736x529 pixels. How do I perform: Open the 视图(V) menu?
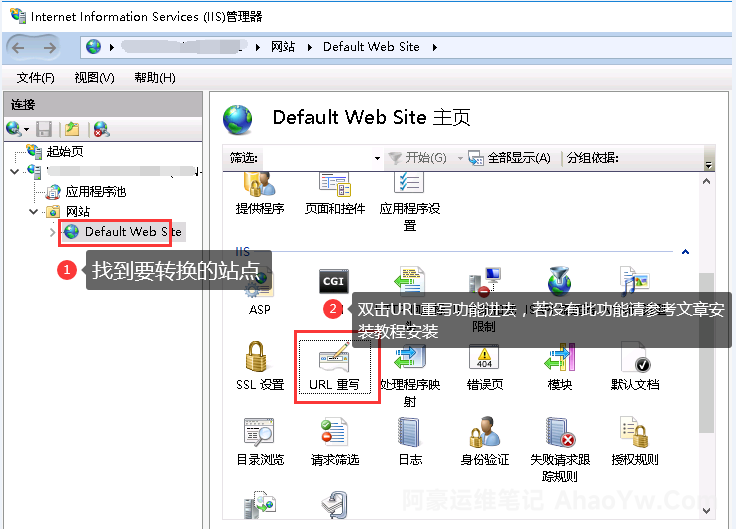94,78
